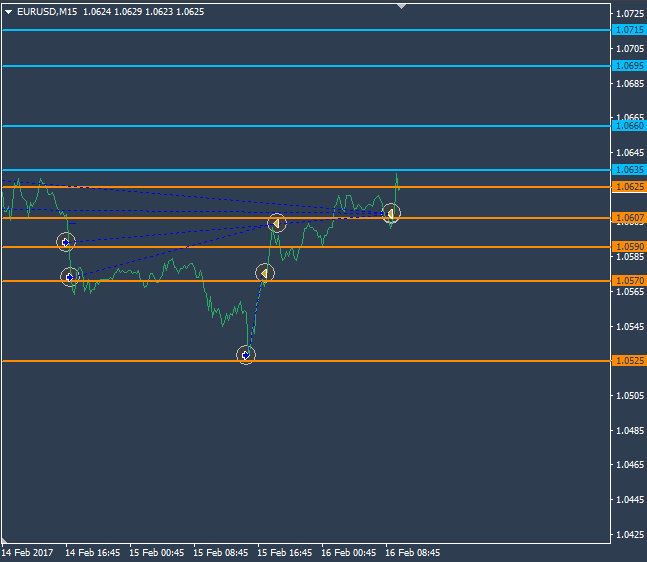Select the cyan horizontal line at 1.0695

306,66
